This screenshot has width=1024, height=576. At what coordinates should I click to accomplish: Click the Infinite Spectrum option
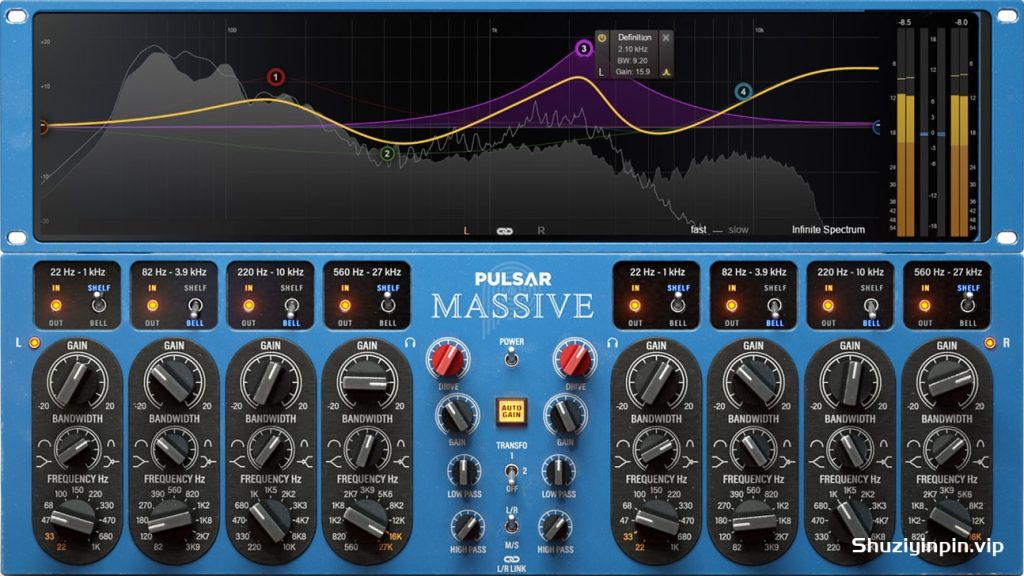pos(828,229)
